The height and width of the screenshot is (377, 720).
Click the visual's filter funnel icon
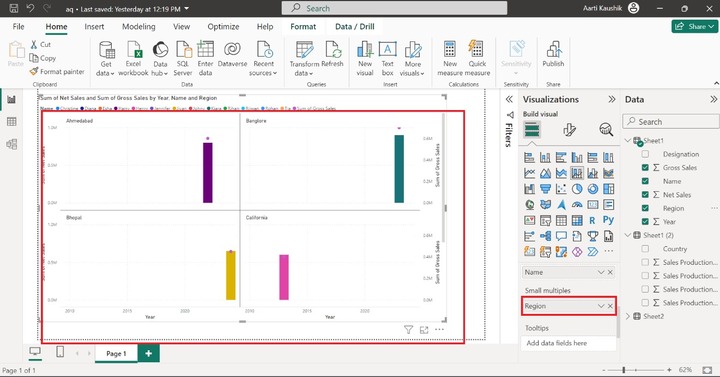point(408,330)
